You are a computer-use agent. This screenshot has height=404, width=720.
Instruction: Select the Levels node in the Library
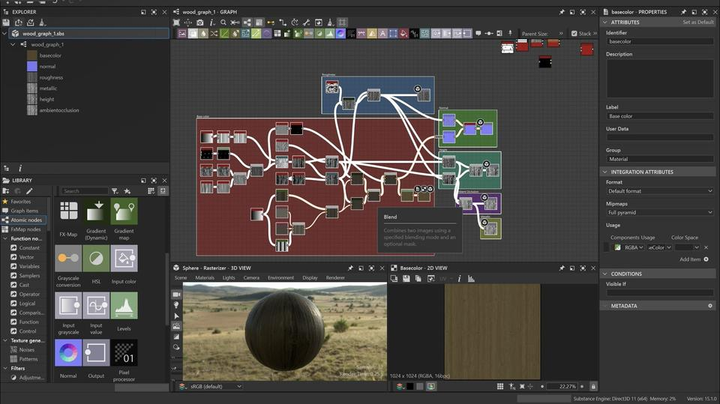124,305
